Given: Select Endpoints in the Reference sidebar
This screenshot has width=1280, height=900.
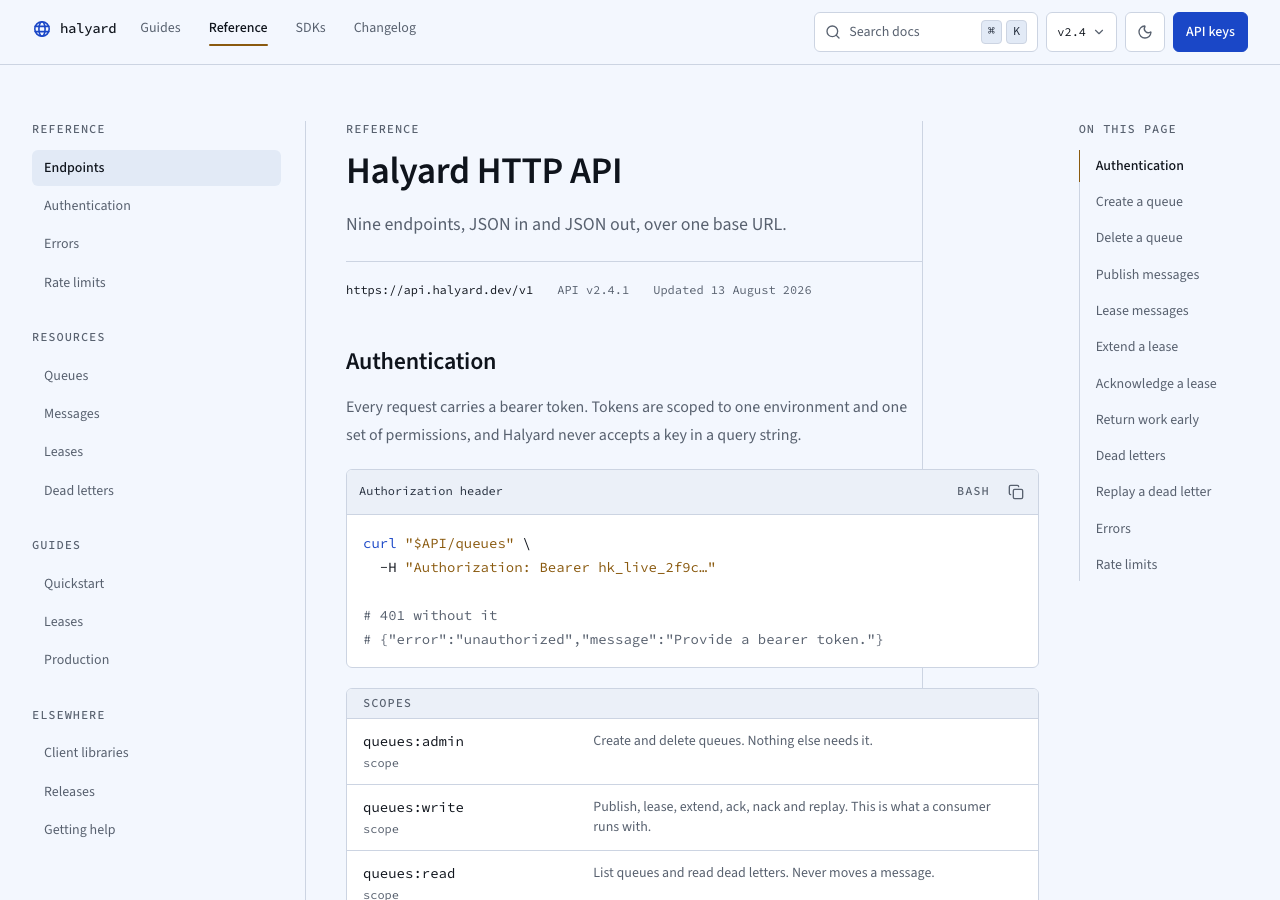Looking at the screenshot, I should (156, 168).
